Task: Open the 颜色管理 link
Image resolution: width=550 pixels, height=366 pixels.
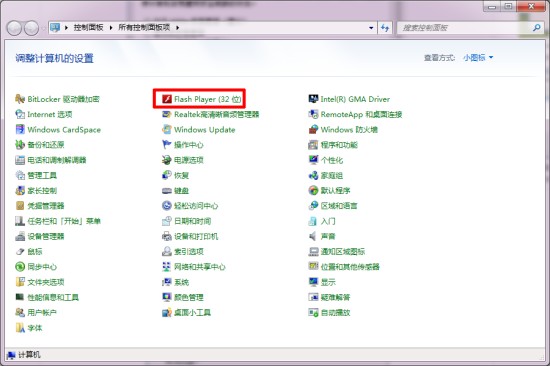Action: click(189, 297)
